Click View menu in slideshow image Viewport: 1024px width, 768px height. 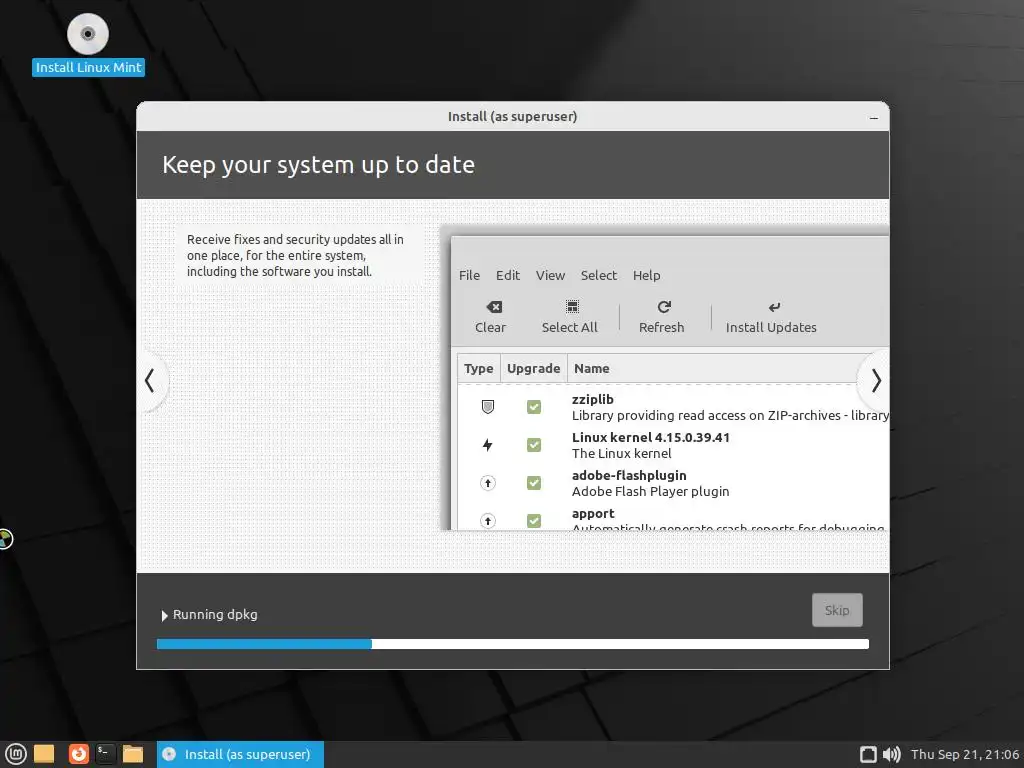tap(551, 276)
